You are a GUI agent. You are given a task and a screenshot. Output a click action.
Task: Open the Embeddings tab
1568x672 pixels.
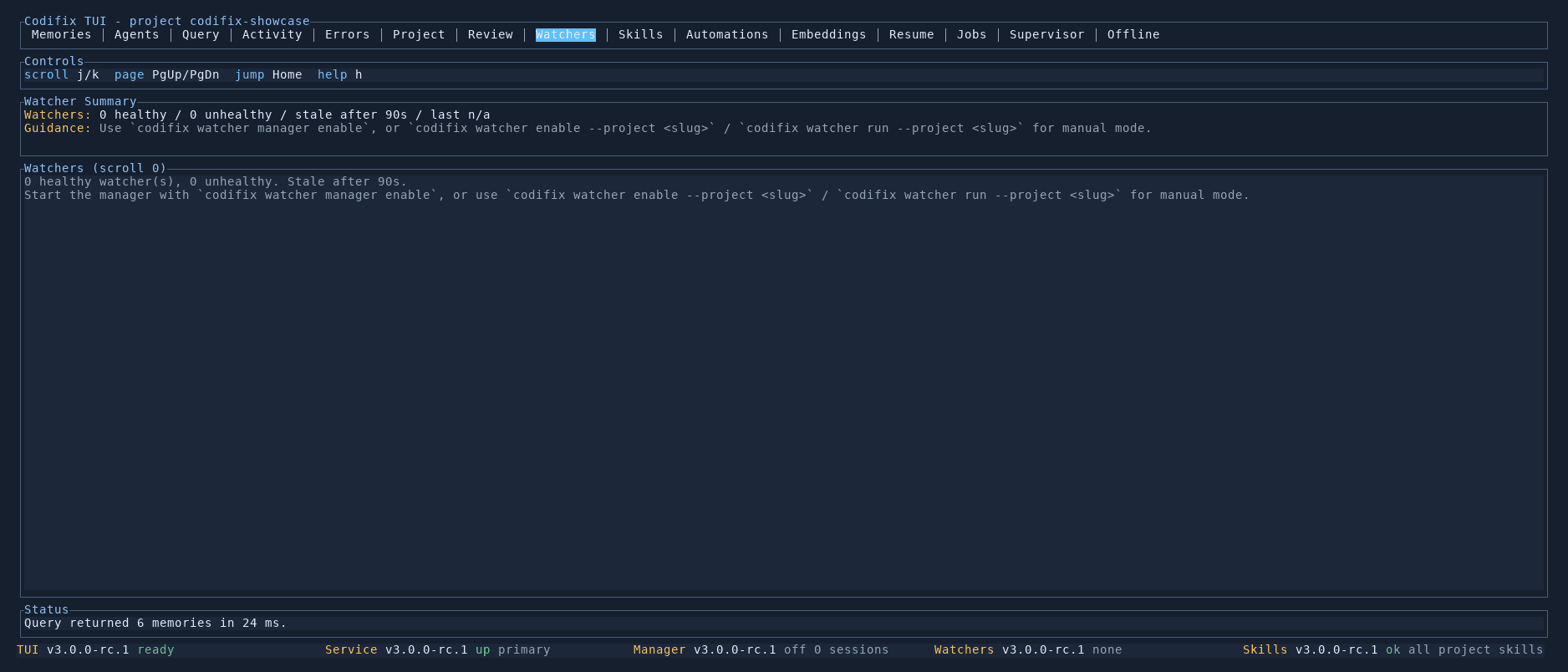click(829, 34)
